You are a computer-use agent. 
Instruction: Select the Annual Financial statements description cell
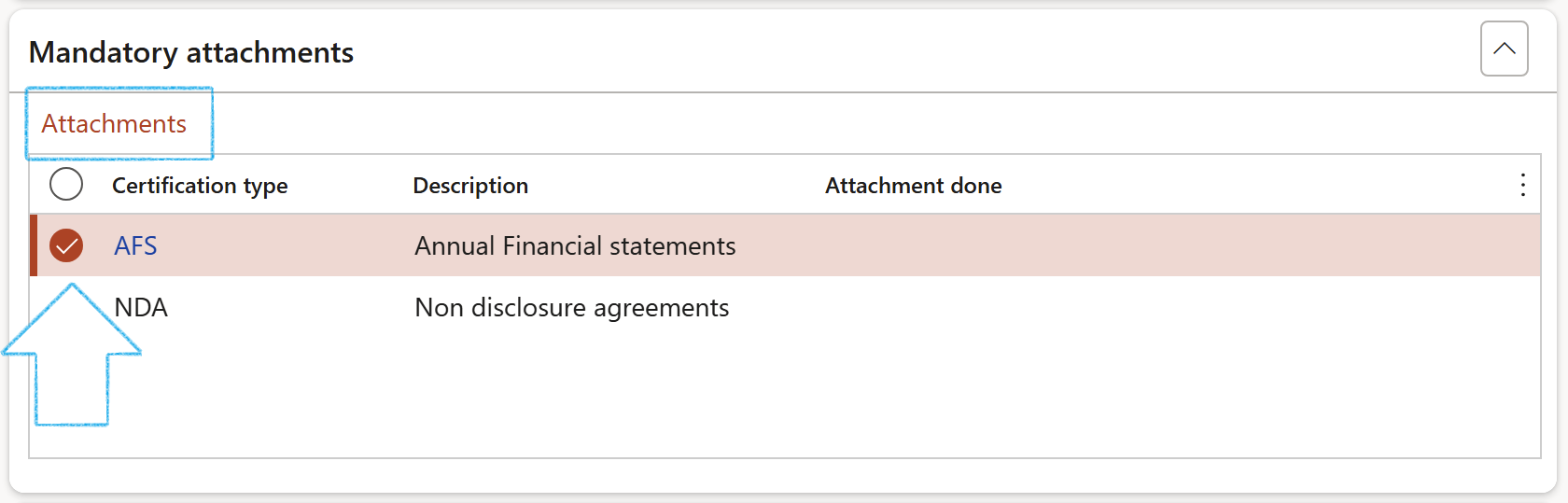click(575, 246)
